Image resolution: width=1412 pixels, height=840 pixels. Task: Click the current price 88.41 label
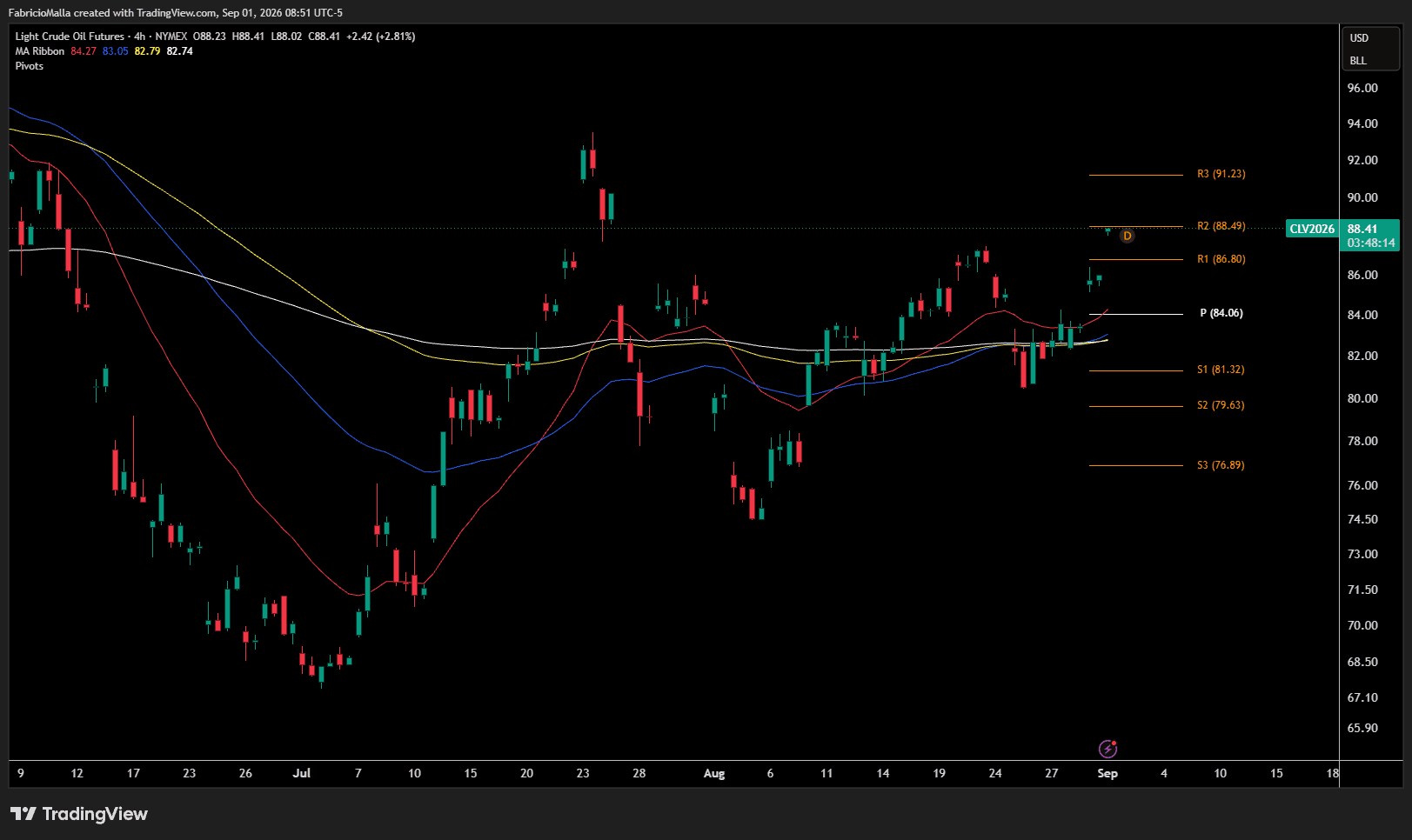pyautogui.click(x=1362, y=229)
